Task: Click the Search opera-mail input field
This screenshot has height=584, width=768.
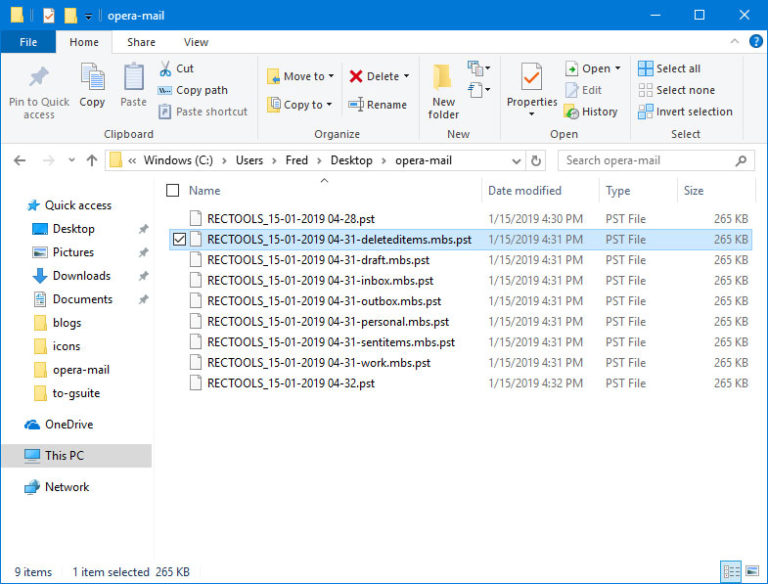Action: coord(648,160)
